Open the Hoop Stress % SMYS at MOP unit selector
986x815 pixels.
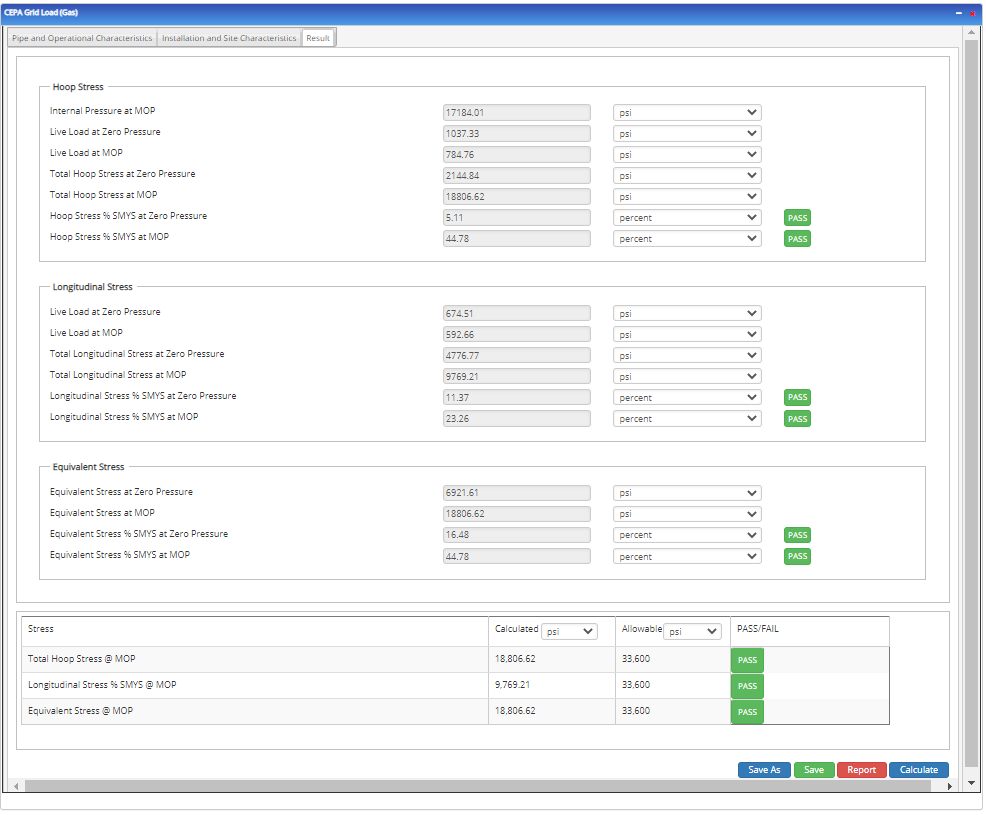686,238
